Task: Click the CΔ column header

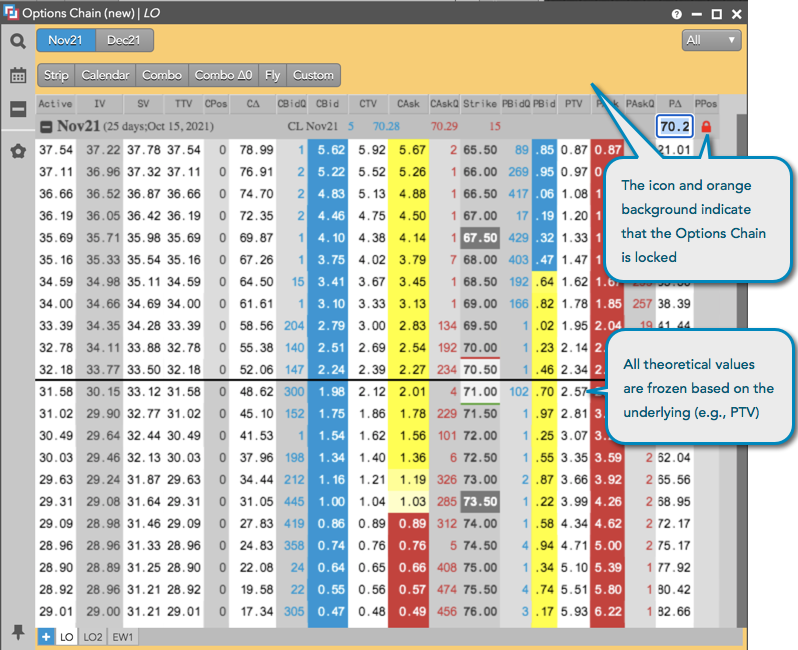Action: click(x=253, y=104)
